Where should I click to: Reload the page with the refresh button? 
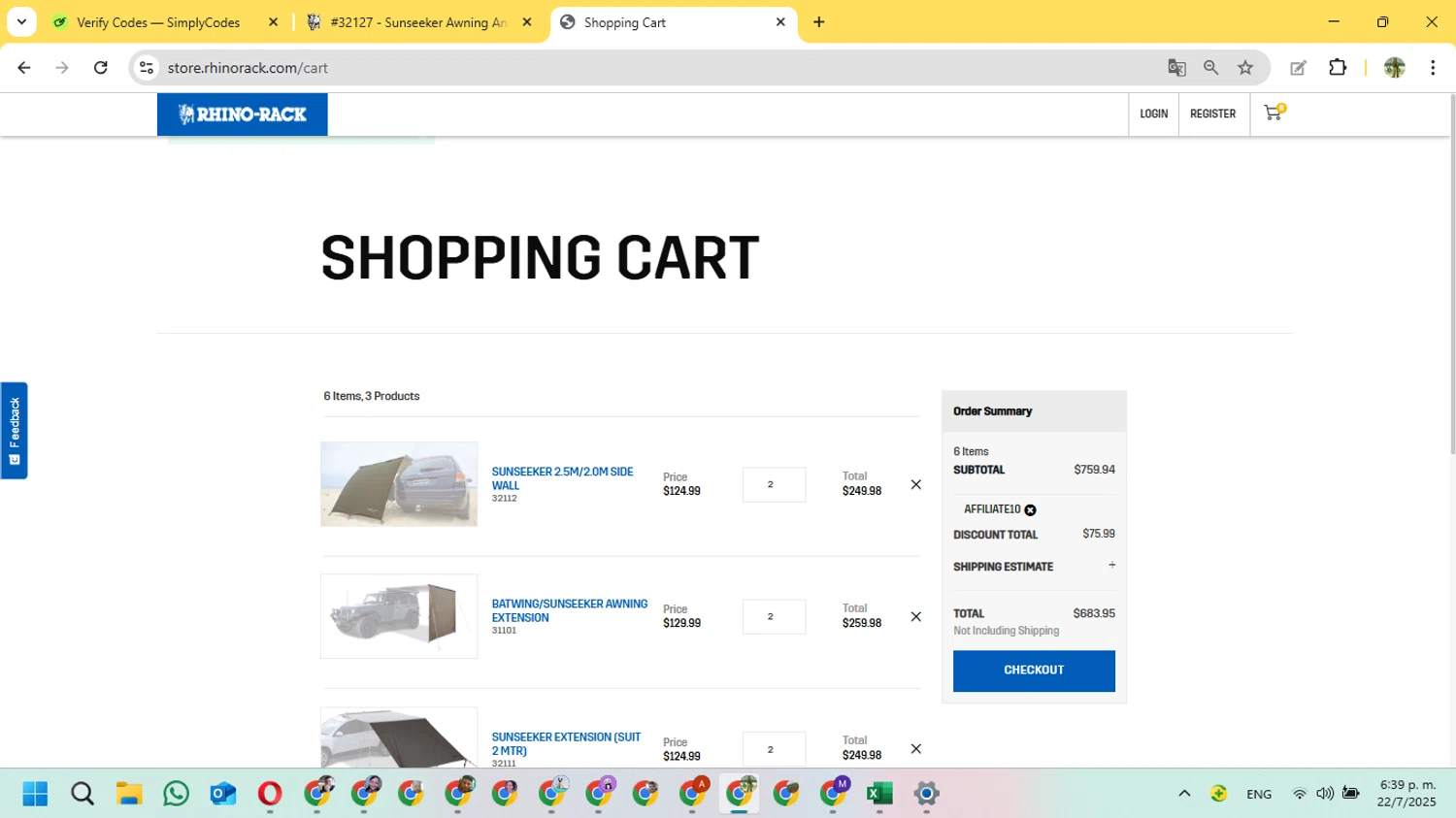tap(100, 68)
